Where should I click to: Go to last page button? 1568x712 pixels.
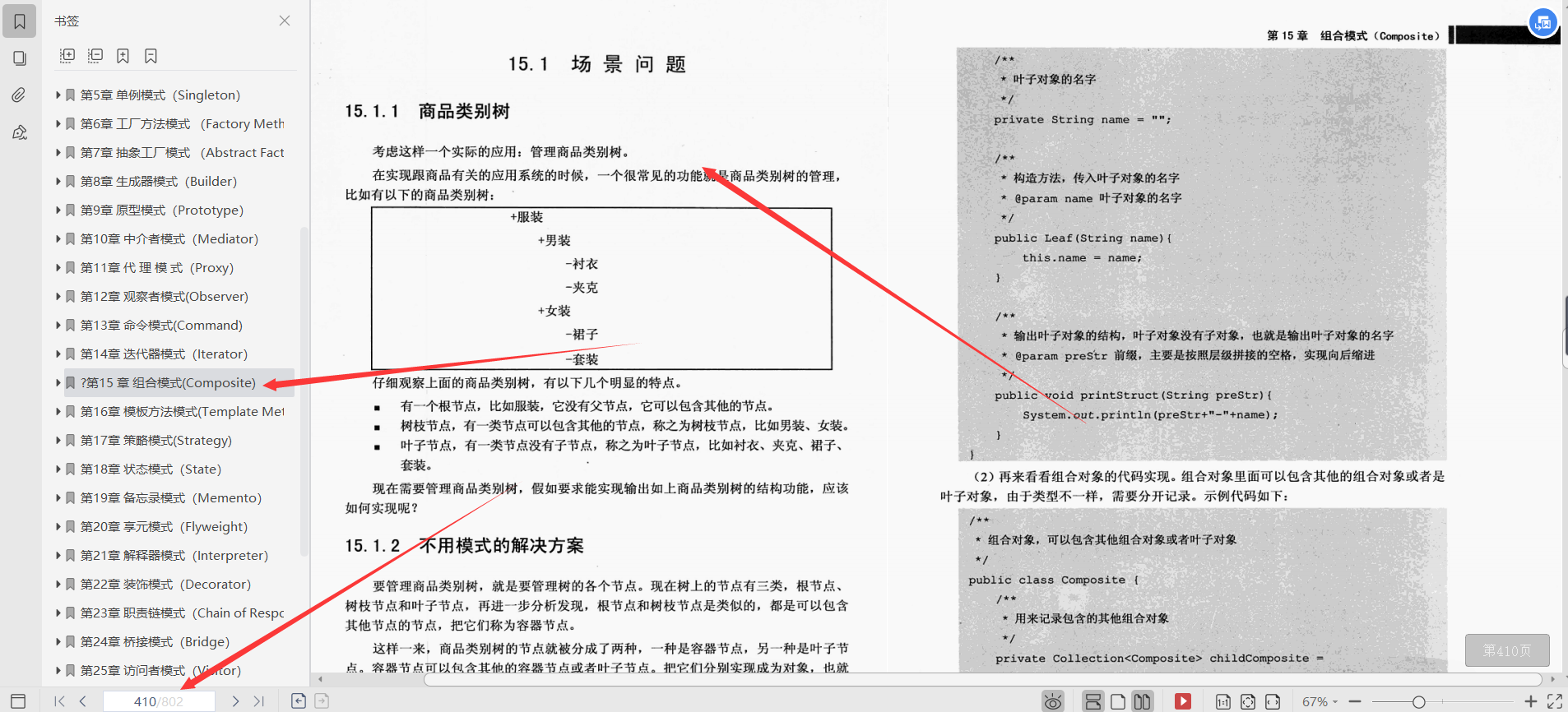click(x=259, y=701)
